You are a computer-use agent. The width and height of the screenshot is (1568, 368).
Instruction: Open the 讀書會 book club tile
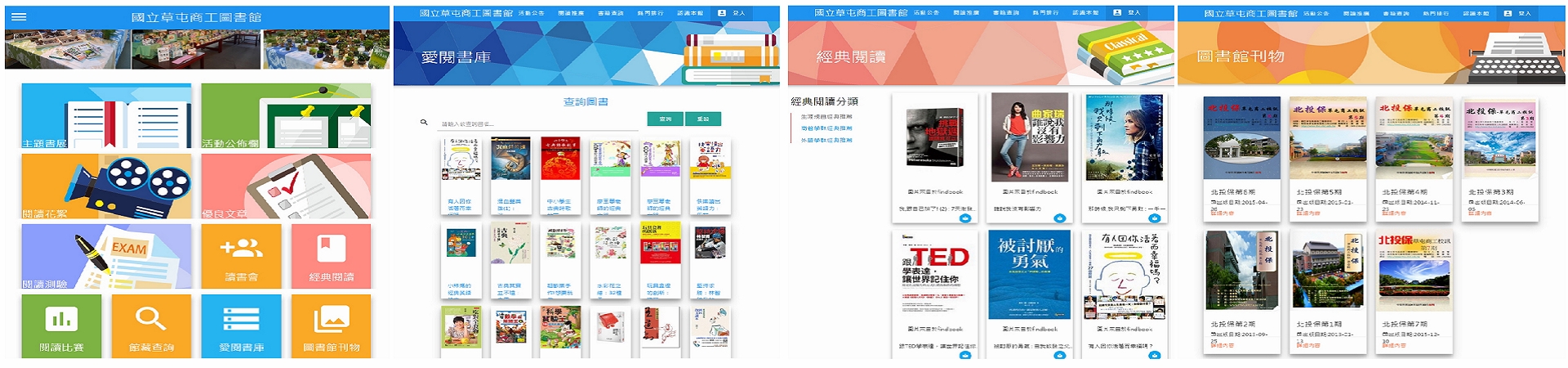(241, 256)
